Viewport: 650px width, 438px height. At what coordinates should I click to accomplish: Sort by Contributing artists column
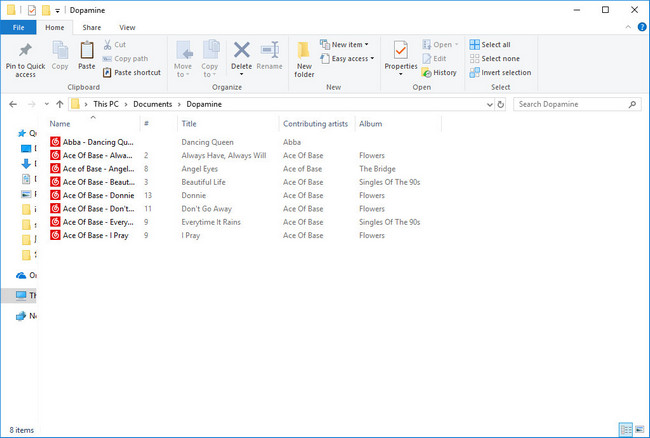click(x=317, y=123)
